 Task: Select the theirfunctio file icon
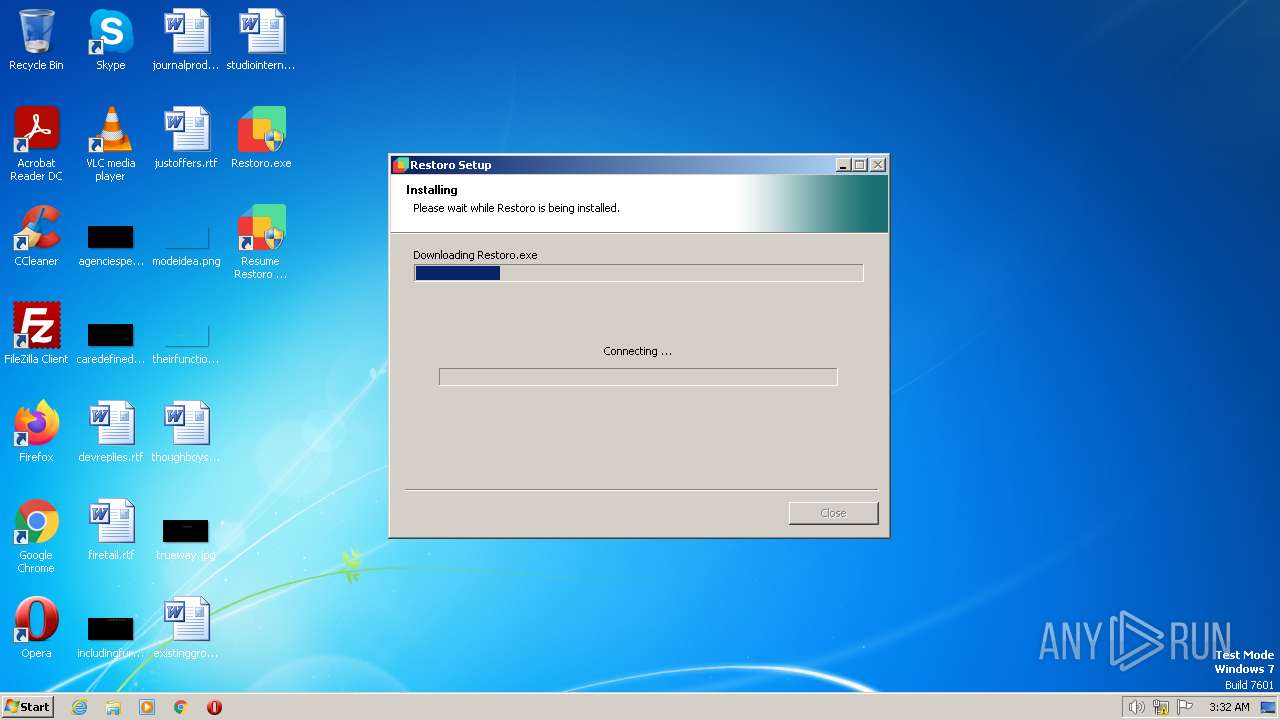pyautogui.click(x=186, y=343)
